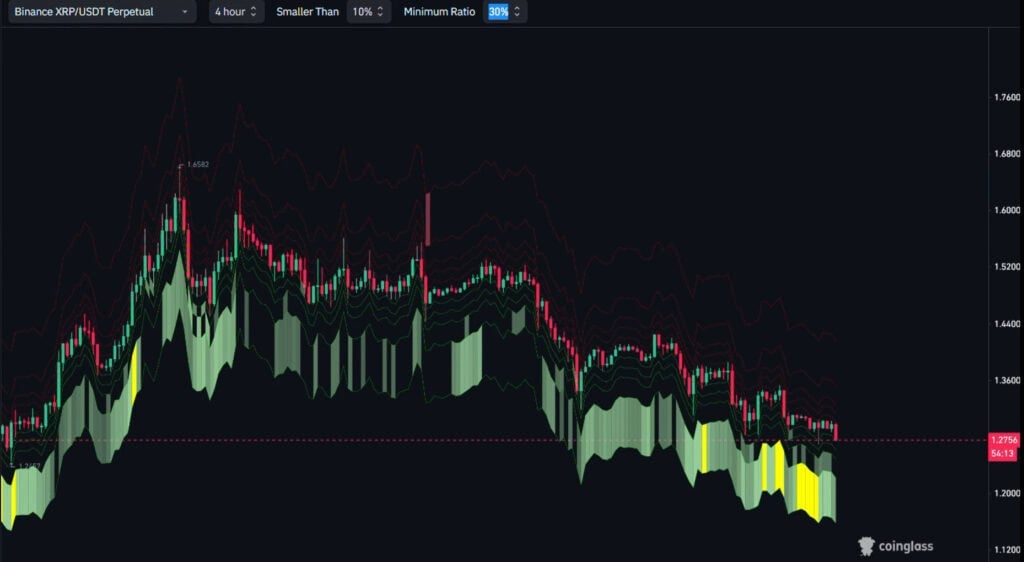Click the 1.2756 current price label
This screenshot has width=1024, height=562.
click(x=1003, y=440)
